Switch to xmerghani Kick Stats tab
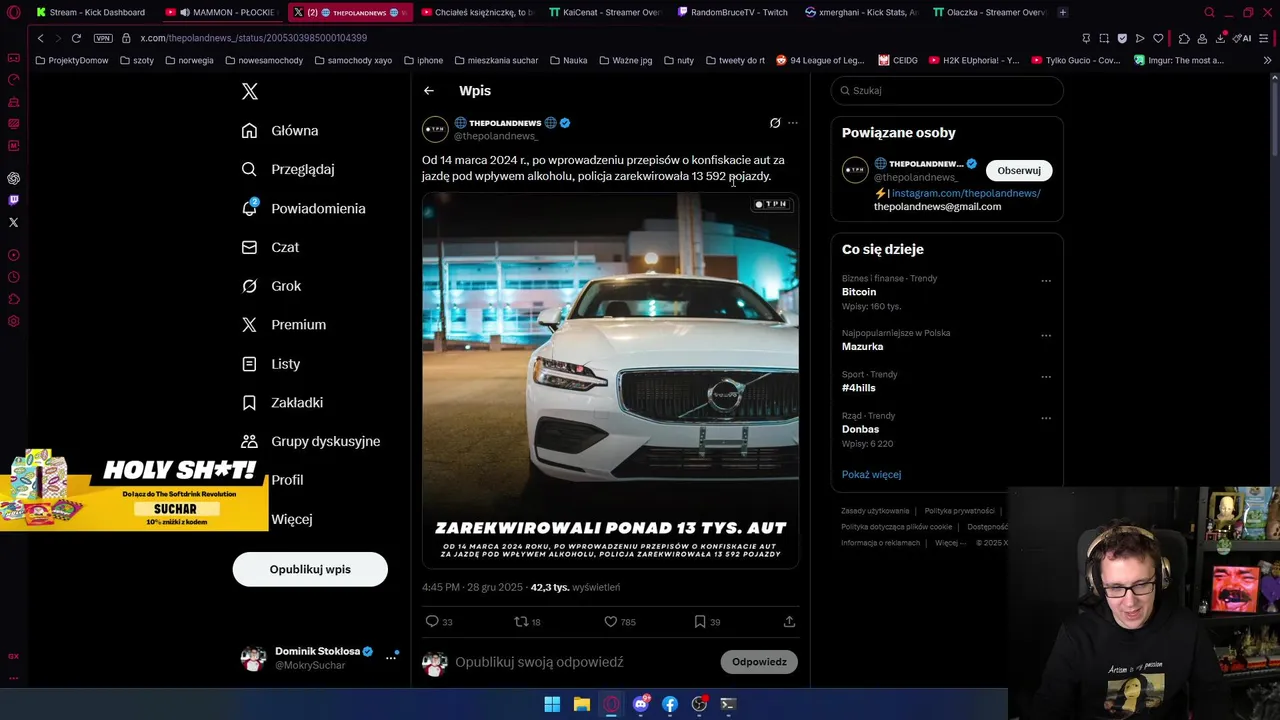This screenshot has width=1280, height=720. click(860, 12)
